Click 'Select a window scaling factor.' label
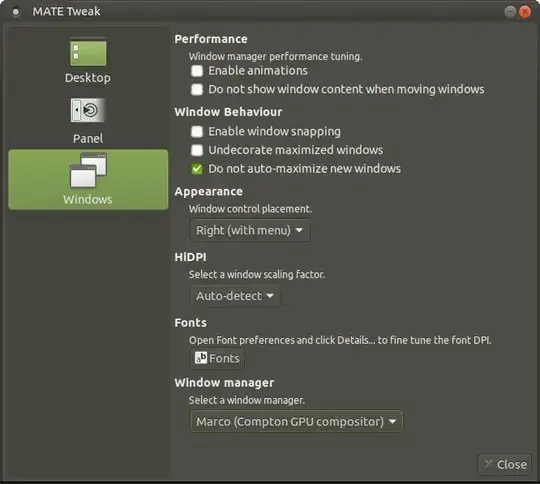Image resolution: width=540 pixels, height=484 pixels. point(257,275)
